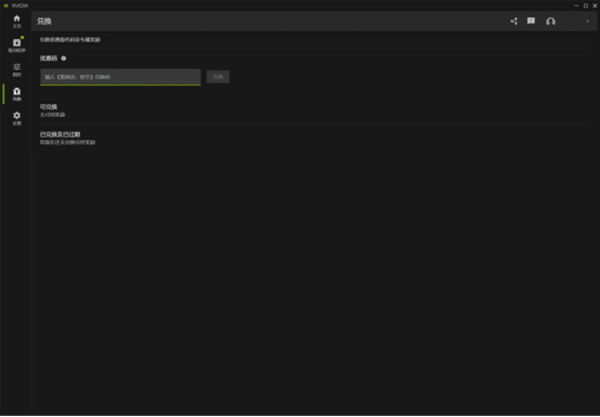Viewport: 600px width, 417px height.
Task: Expand the account dropdown arrow at top right
Action: point(587,21)
